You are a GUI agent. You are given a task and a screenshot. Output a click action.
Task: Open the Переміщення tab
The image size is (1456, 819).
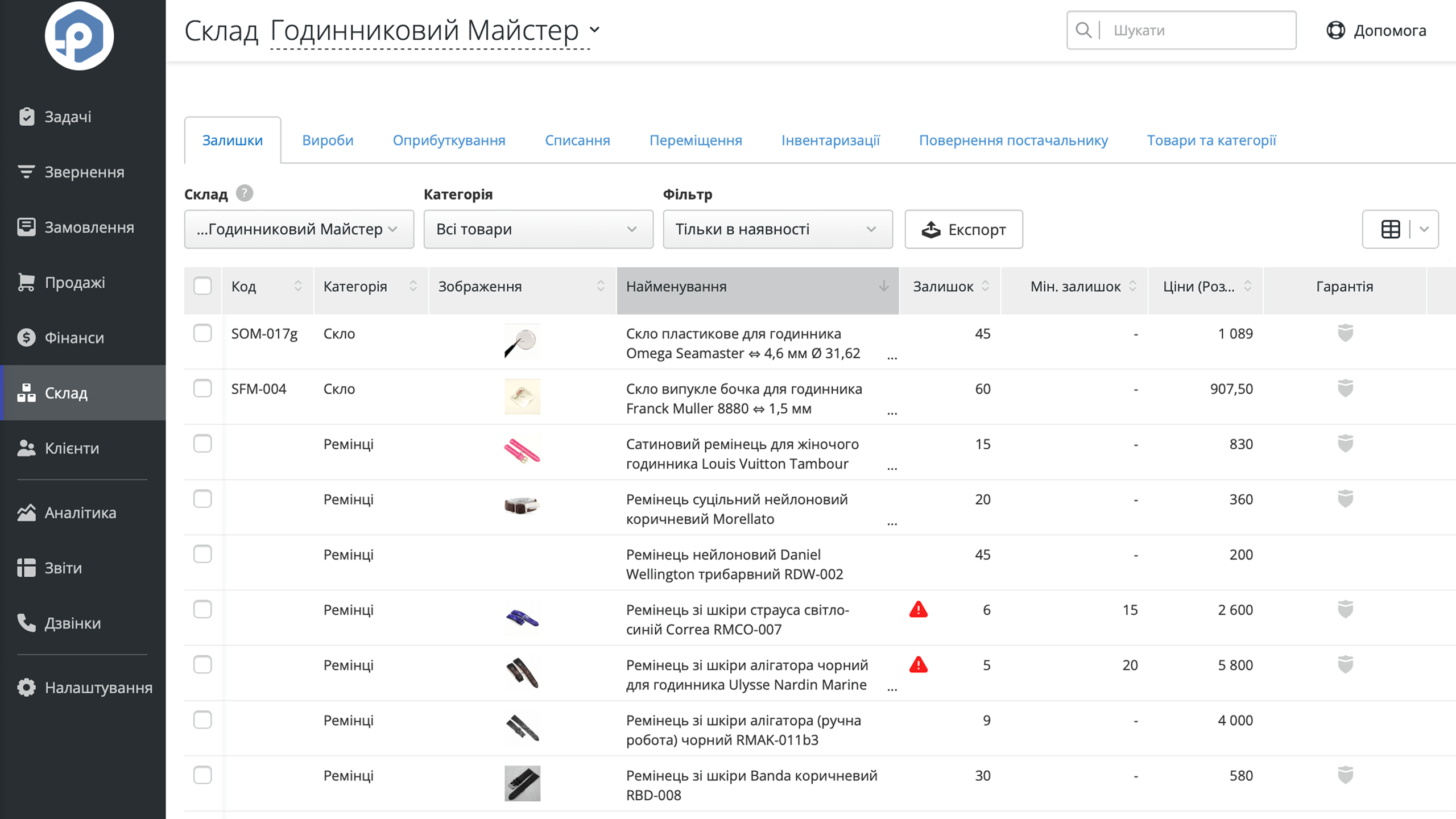point(696,140)
